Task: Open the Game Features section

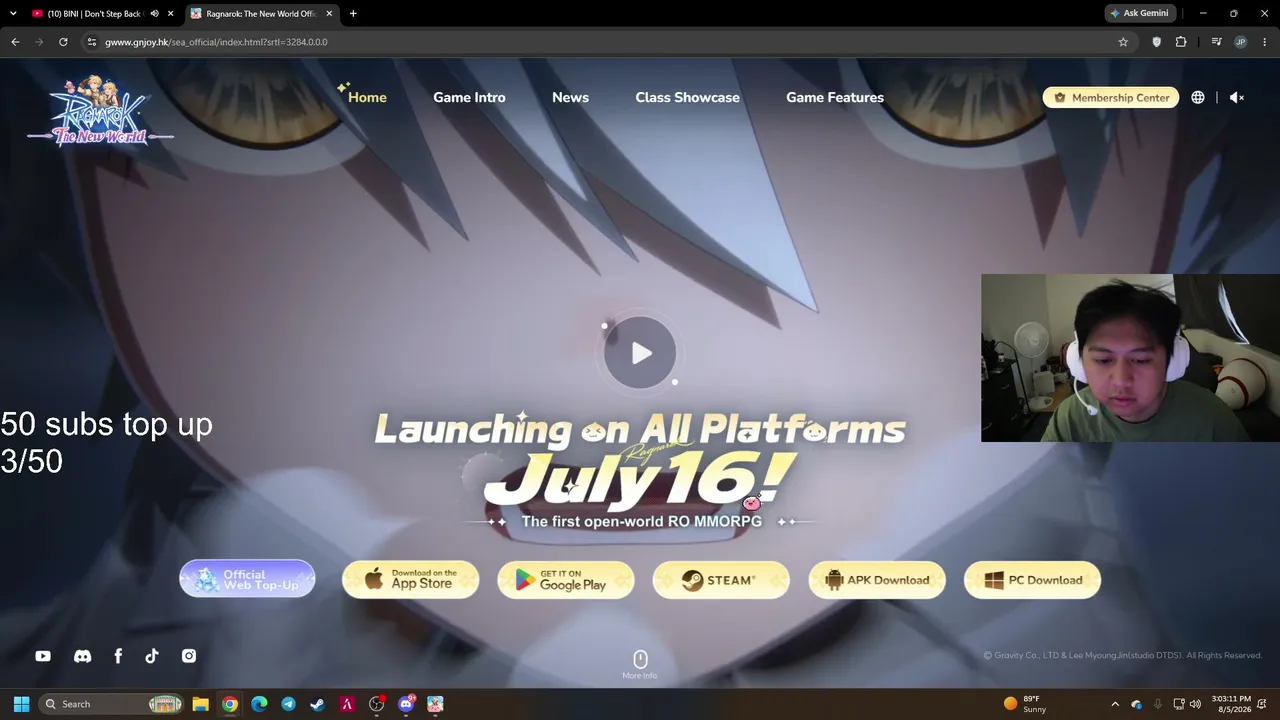Action: click(x=835, y=97)
